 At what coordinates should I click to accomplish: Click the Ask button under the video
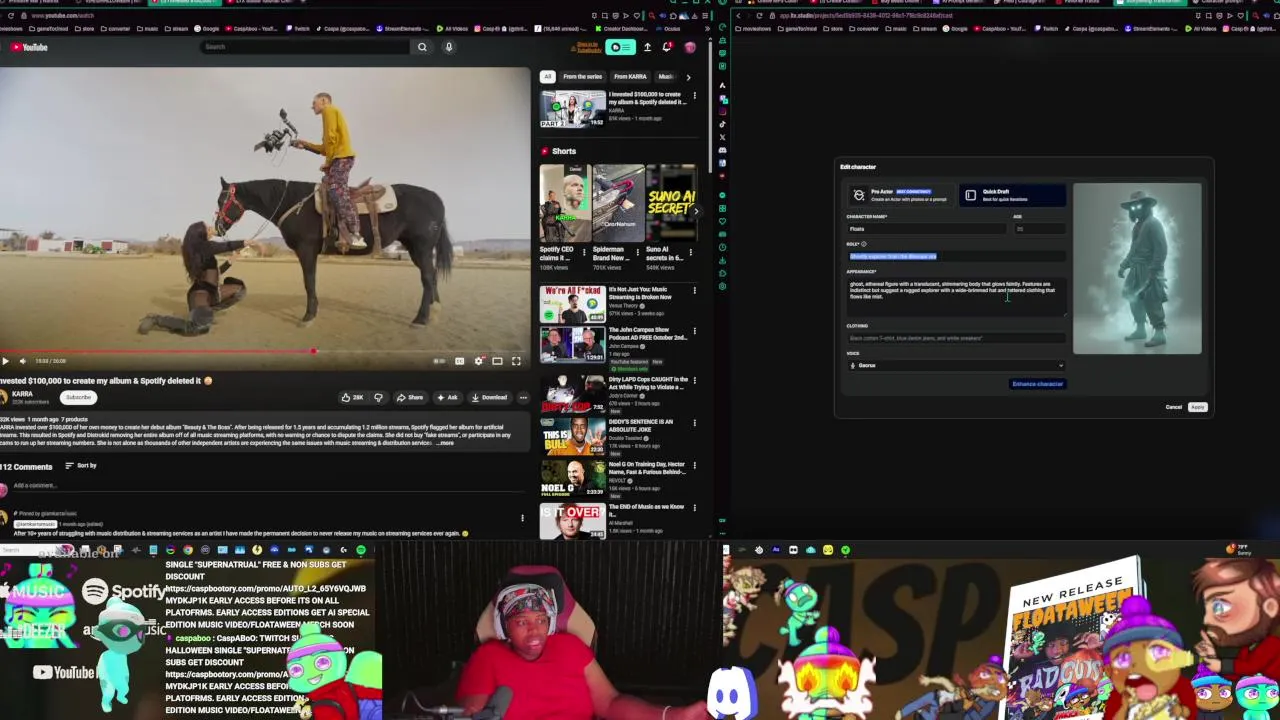[x=446, y=398]
